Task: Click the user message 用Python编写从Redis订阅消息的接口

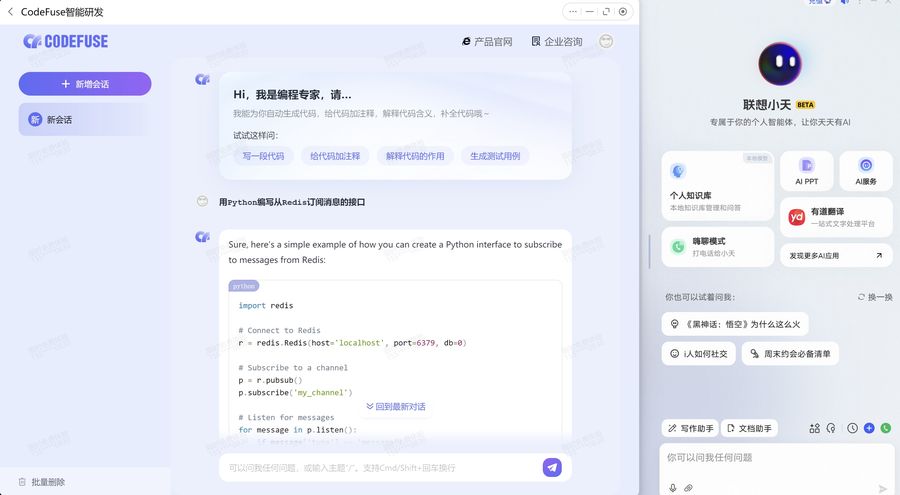Action: [x=292, y=202]
